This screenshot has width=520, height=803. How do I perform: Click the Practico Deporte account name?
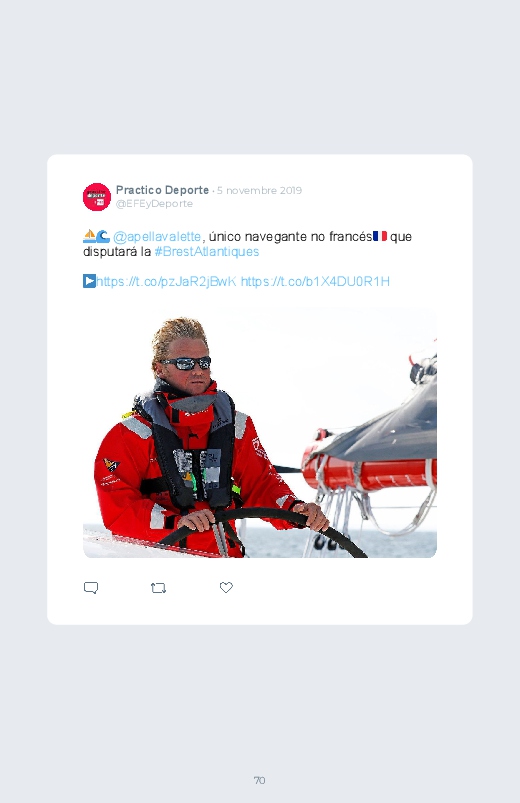click(x=162, y=190)
